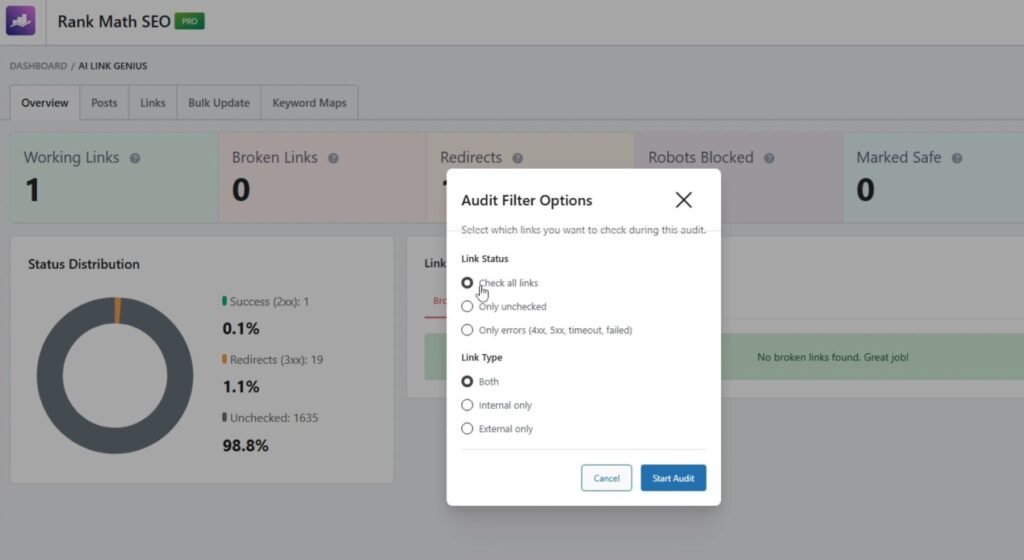
Task: Click the help icon beside Marked Safe
Action: [956, 158]
